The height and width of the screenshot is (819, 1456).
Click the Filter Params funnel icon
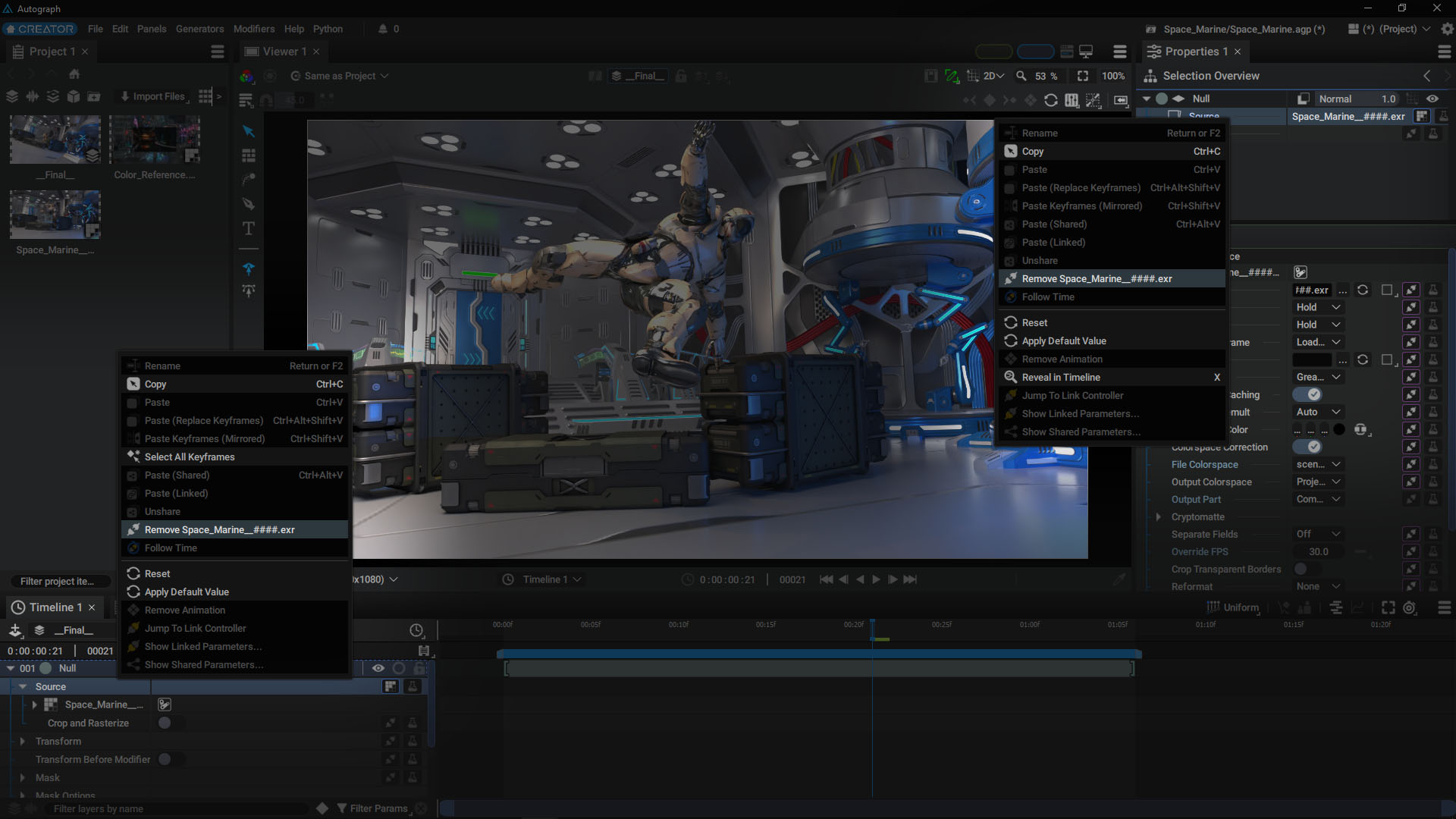pos(342,808)
